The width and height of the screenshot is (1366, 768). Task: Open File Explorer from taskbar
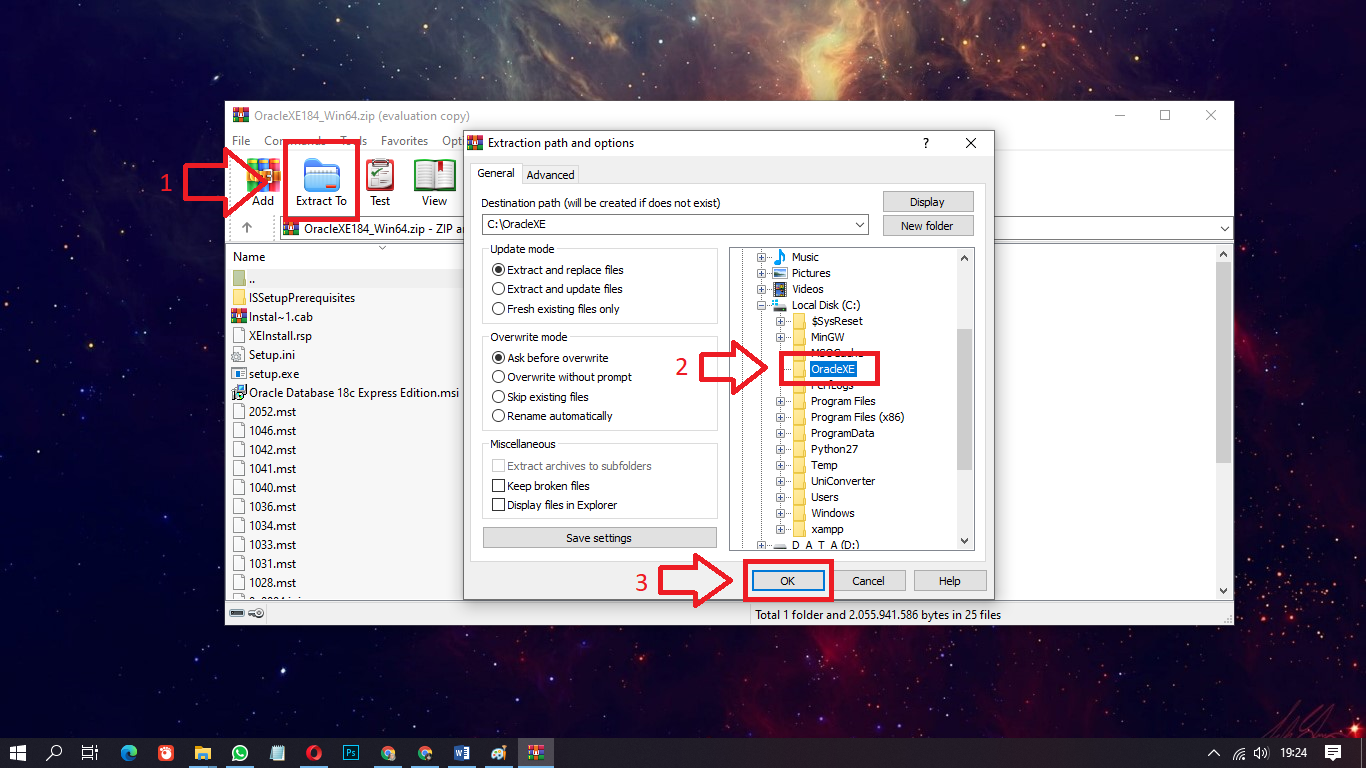tap(203, 753)
